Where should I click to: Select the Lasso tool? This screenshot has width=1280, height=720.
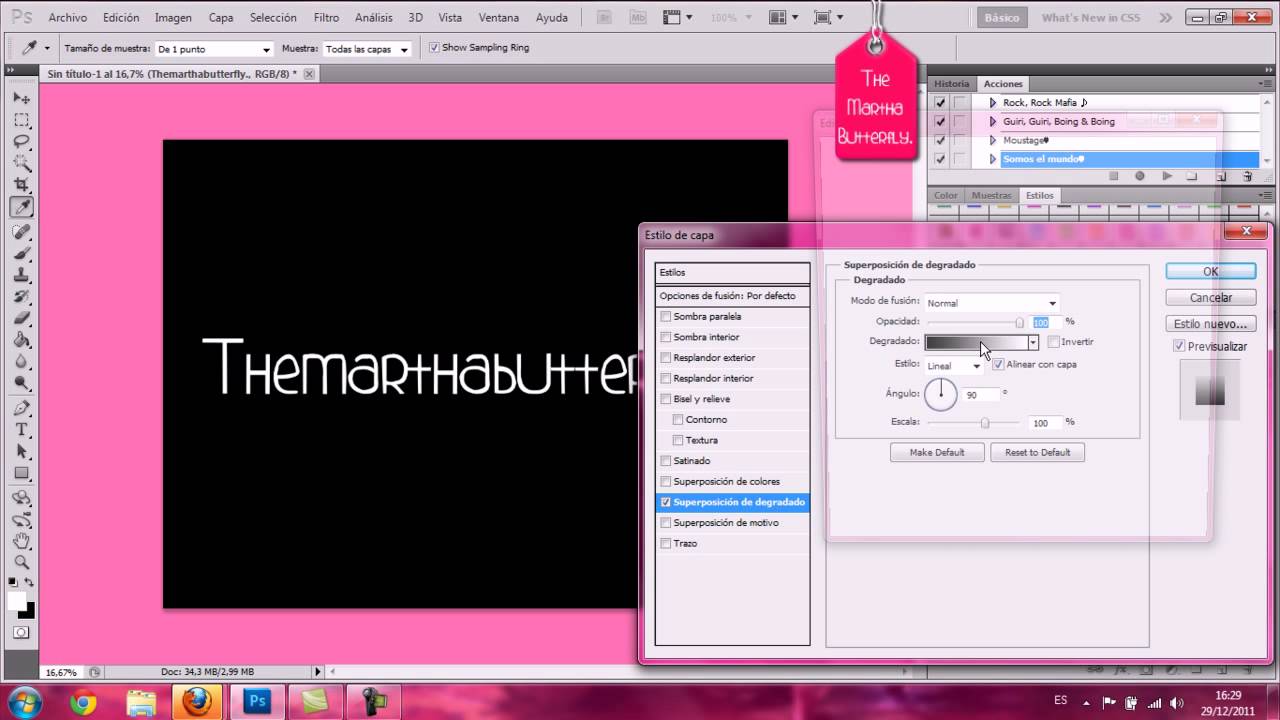pos(21,142)
